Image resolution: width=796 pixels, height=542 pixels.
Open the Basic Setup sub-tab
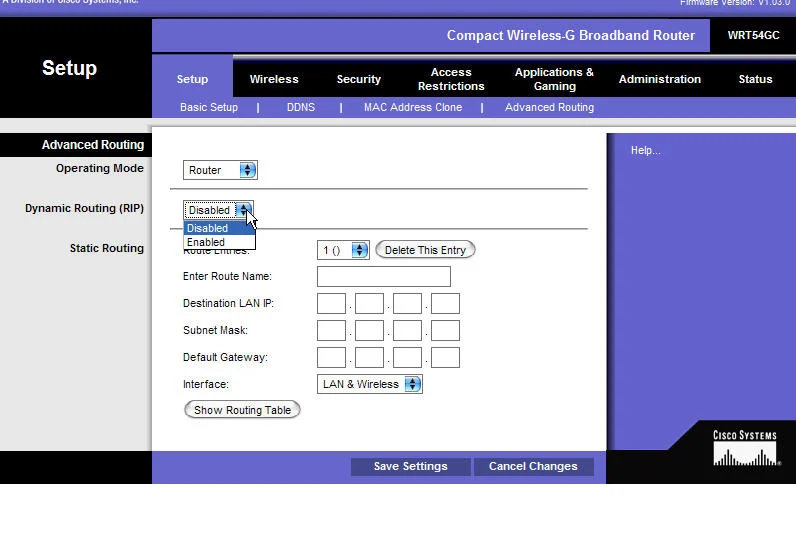click(x=209, y=107)
